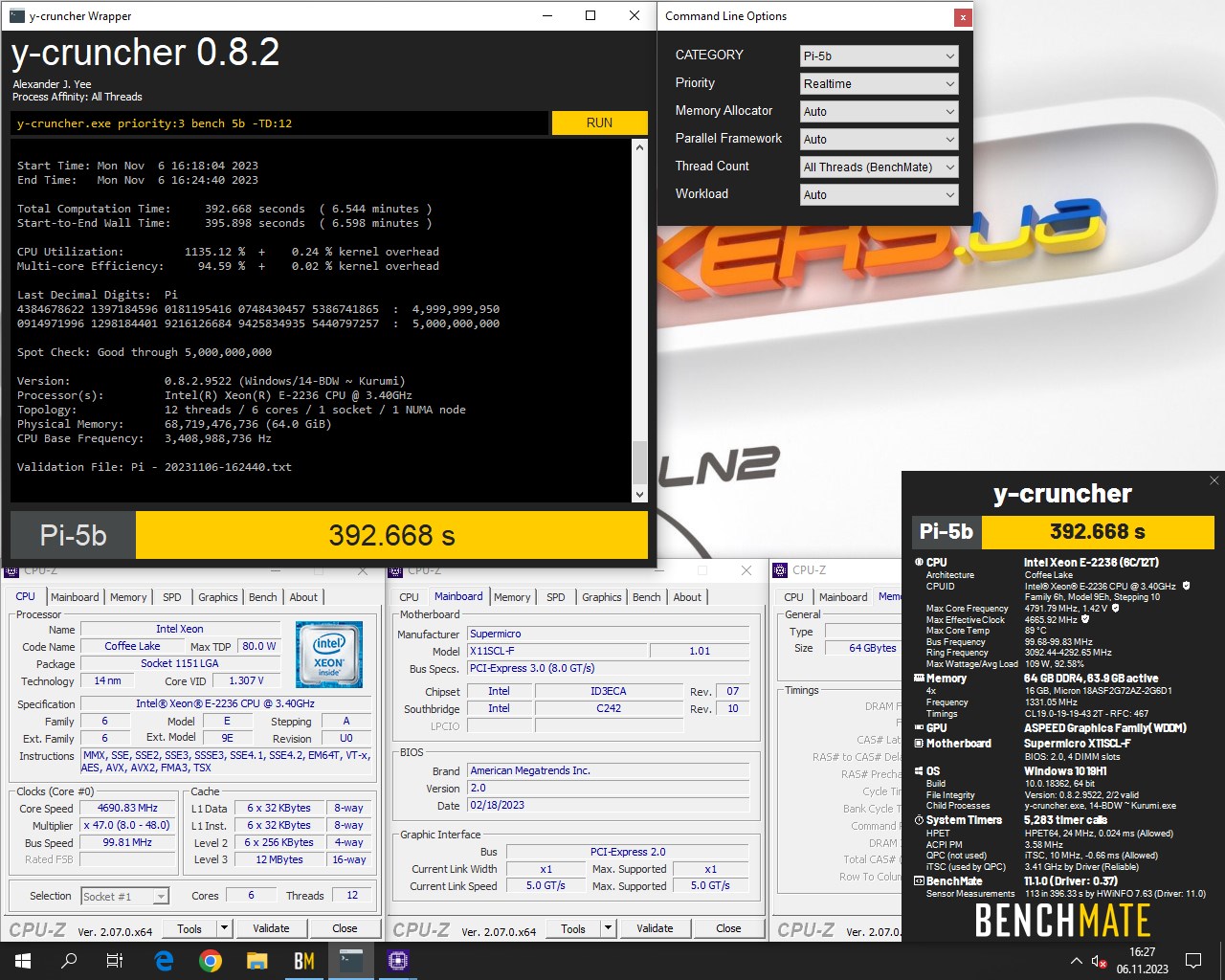This screenshot has height=980, width=1225.
Task: Open the notification center icon
Action: [x=1193, y=961]
